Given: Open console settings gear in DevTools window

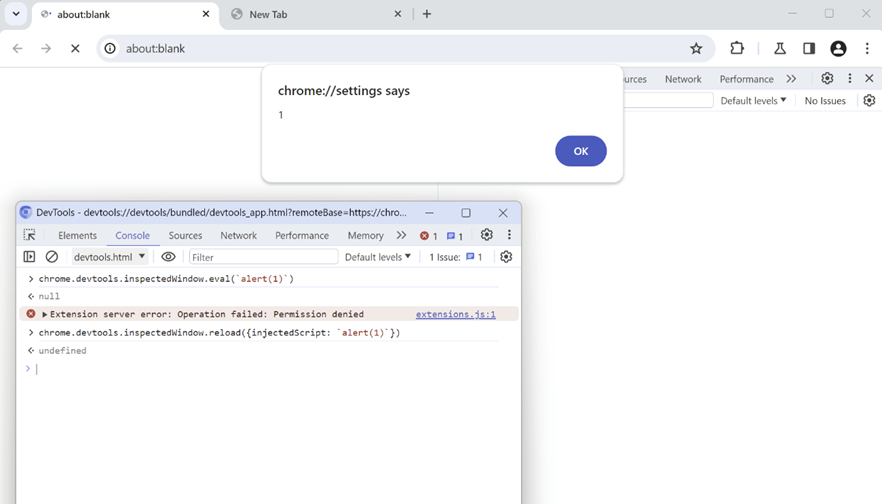Looking at the screenshot, I should point(506,256).
